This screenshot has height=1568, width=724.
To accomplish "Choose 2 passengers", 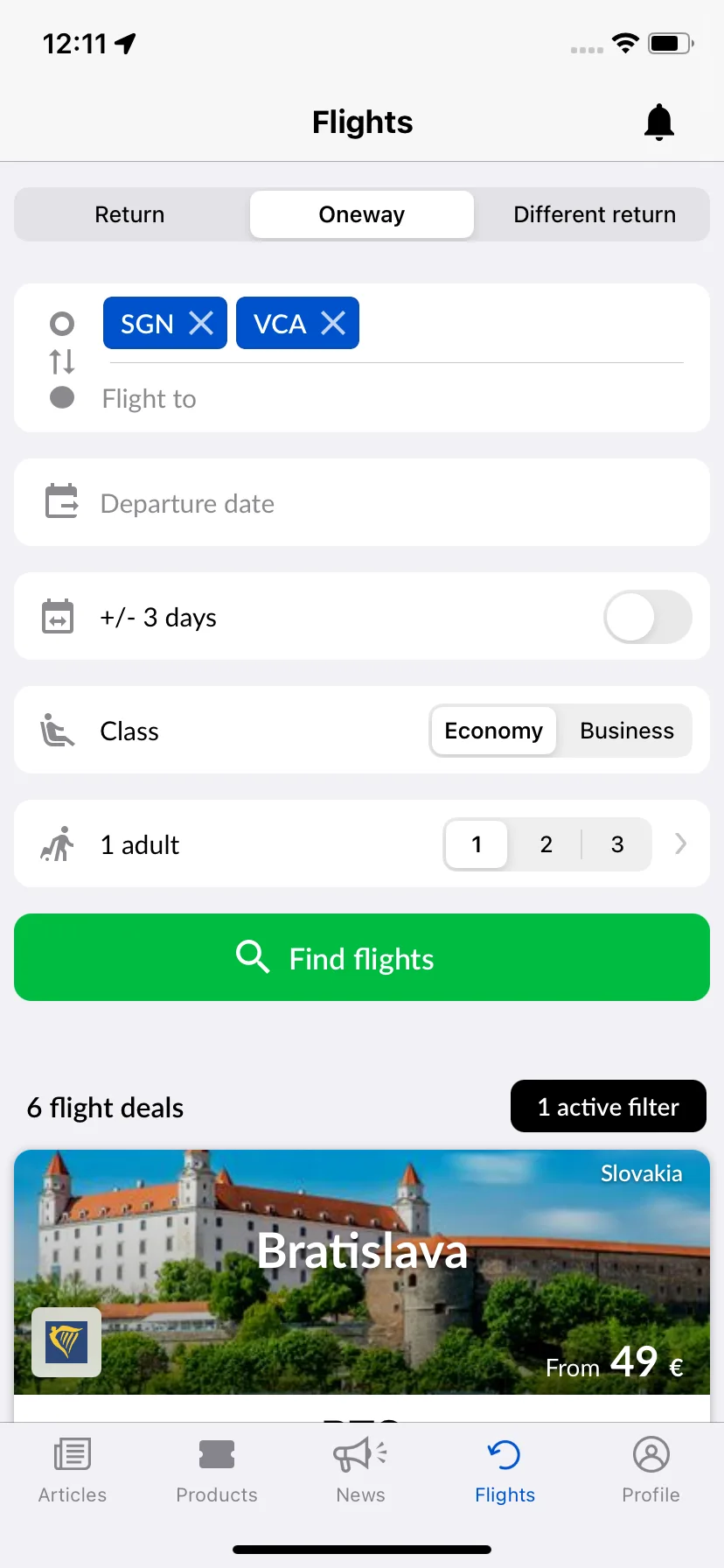I will (546, 844).
